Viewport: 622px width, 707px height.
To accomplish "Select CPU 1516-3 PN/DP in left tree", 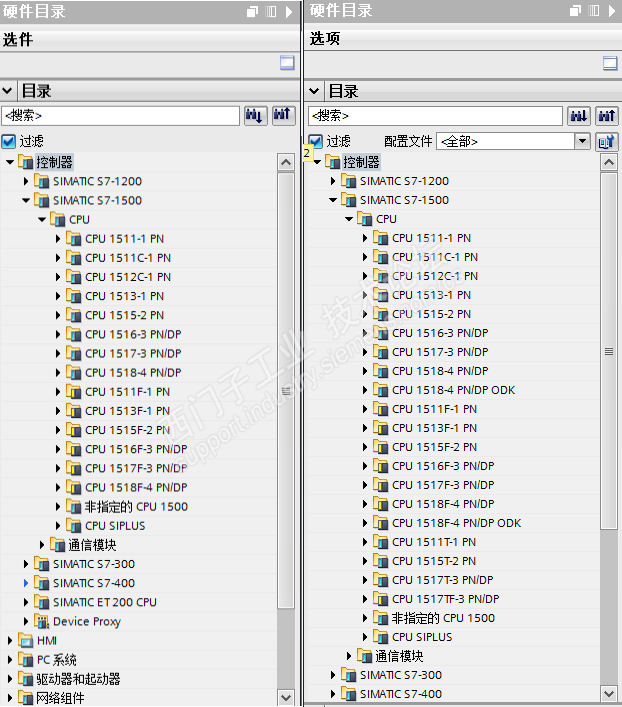I will [133, 334].
